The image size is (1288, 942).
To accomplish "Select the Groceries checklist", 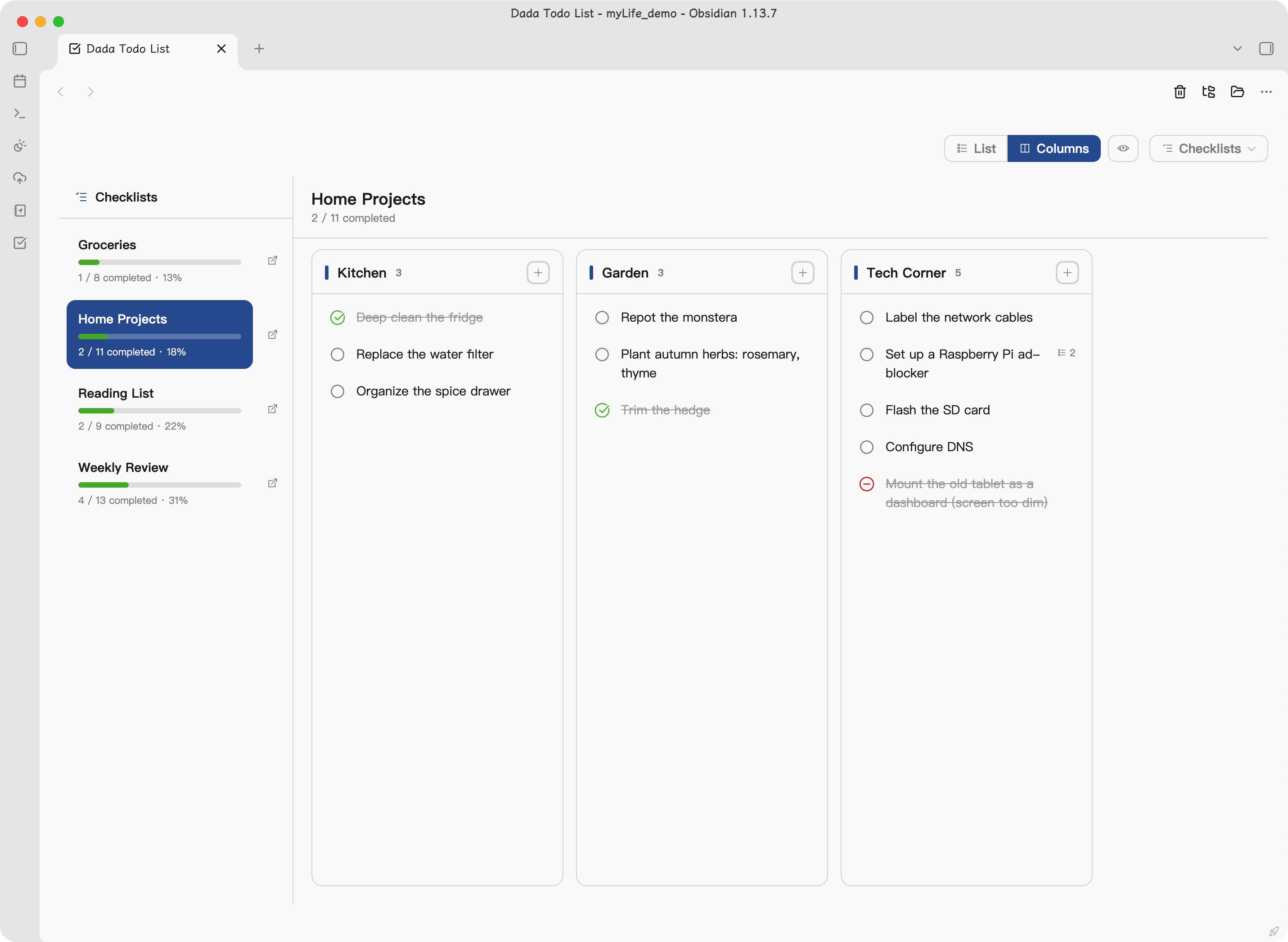I will tap(160, 260).
